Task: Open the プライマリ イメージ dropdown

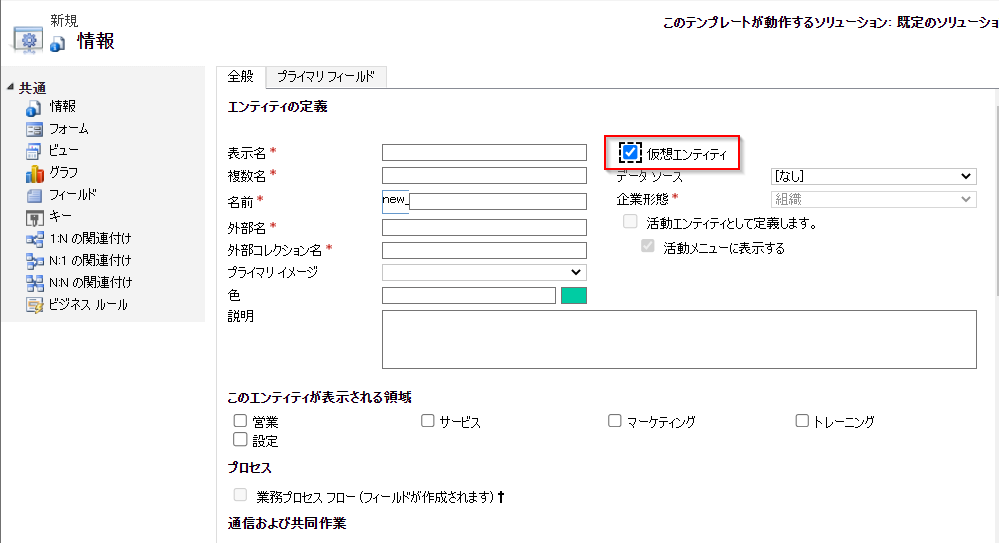Action: (484, 272)
